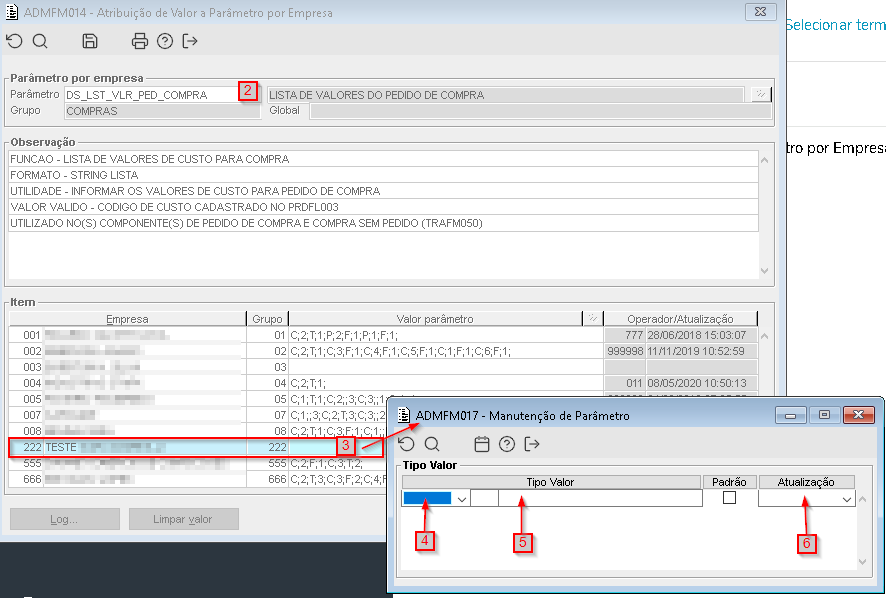886x598 pixels.
Task: Click the Atualização column header in ADMFM017
Action: click(x=806, y=482)
